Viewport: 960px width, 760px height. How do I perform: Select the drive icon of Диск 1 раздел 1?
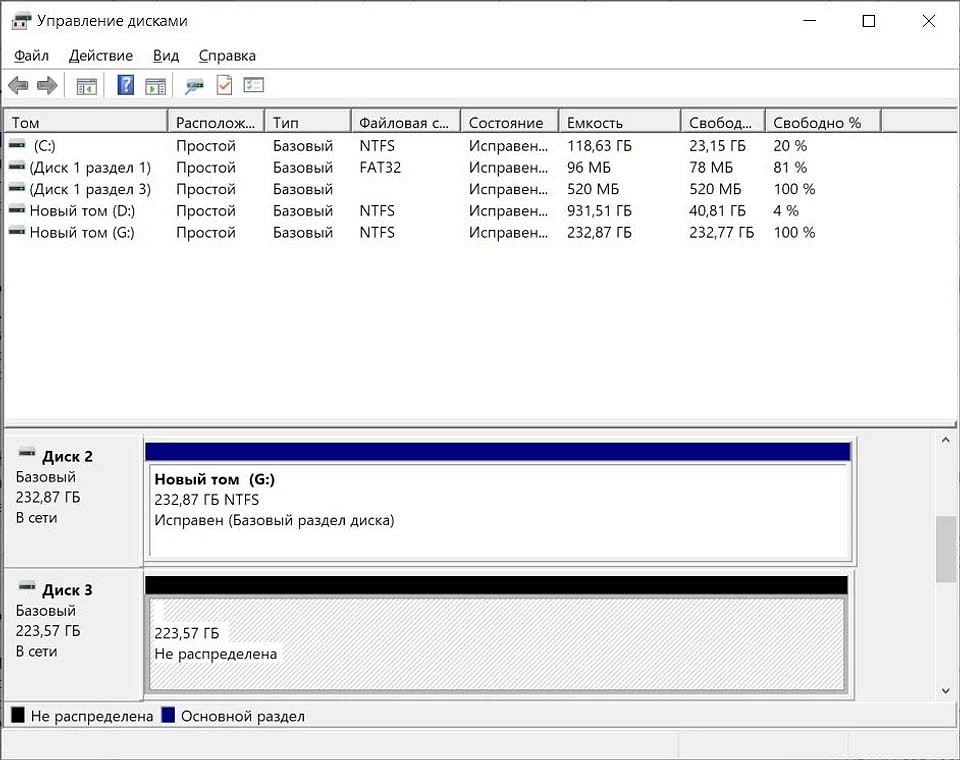tap(17, 166)
